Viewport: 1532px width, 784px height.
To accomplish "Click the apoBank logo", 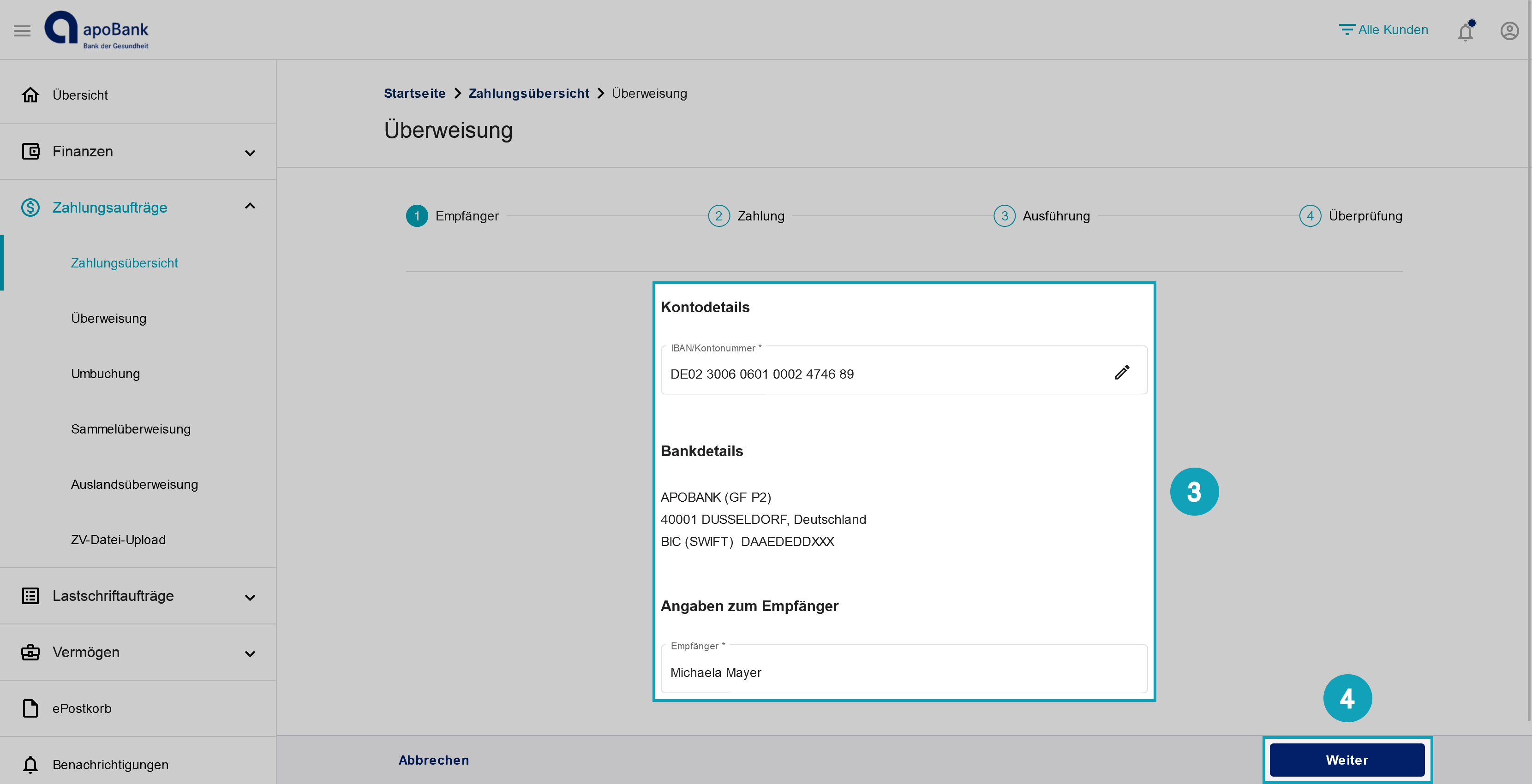I will click(x=96, y=30).
